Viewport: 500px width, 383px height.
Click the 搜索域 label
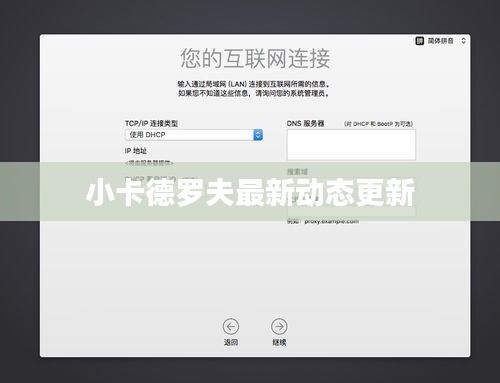coord(297,172)
